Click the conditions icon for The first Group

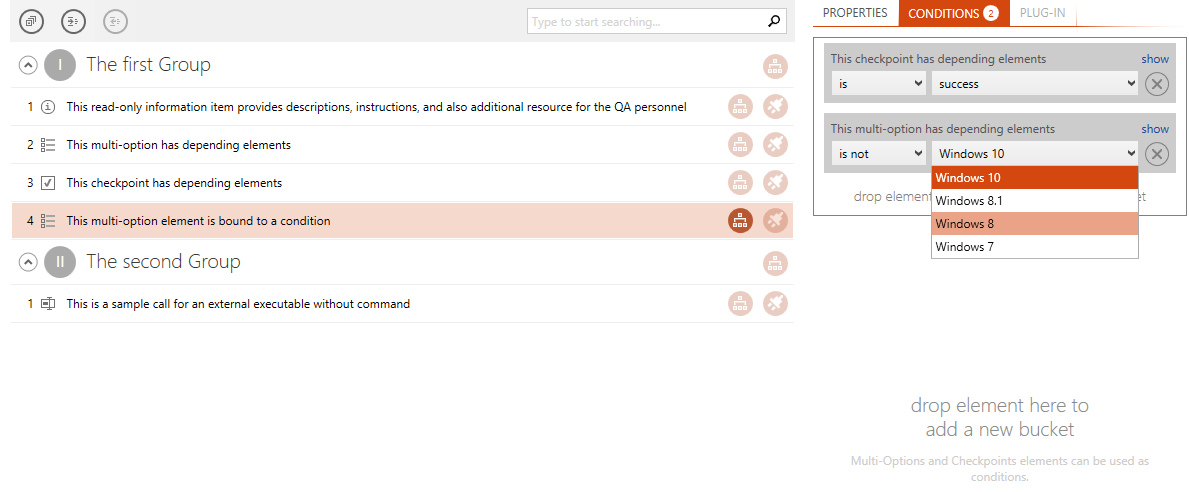pyautogui.click(x=775, y=66)
